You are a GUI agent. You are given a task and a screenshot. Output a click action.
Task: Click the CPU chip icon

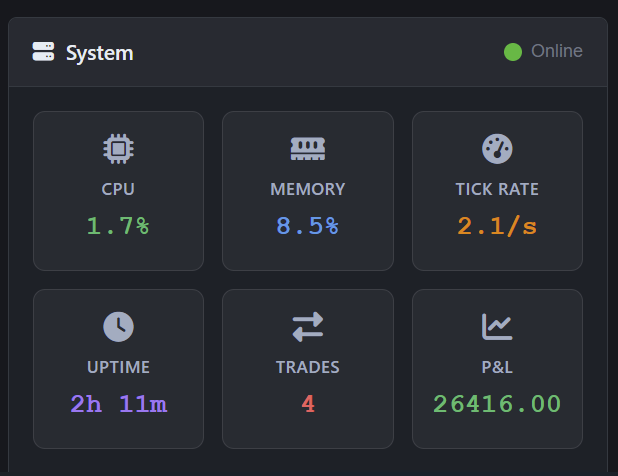118,149
